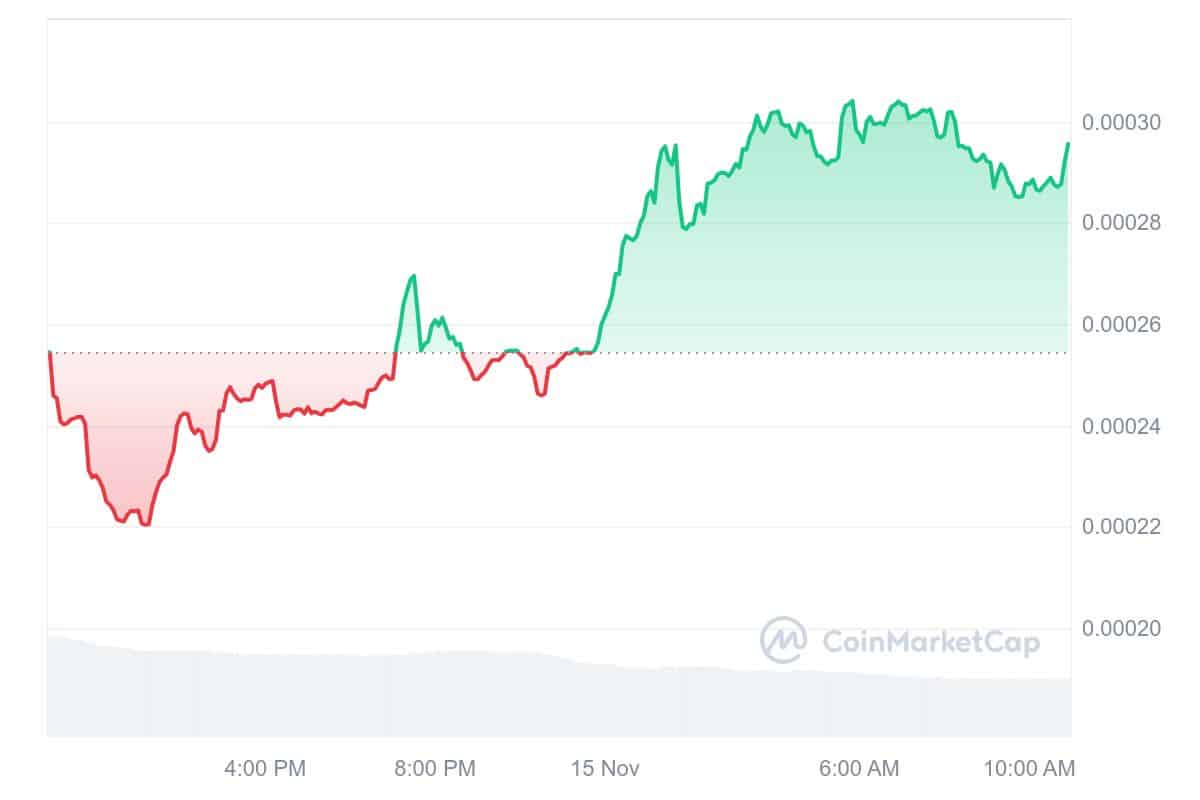The image size is (1200, 800).
Task: Click the green spike just before 8:00 PM
Action: [413, 276]
